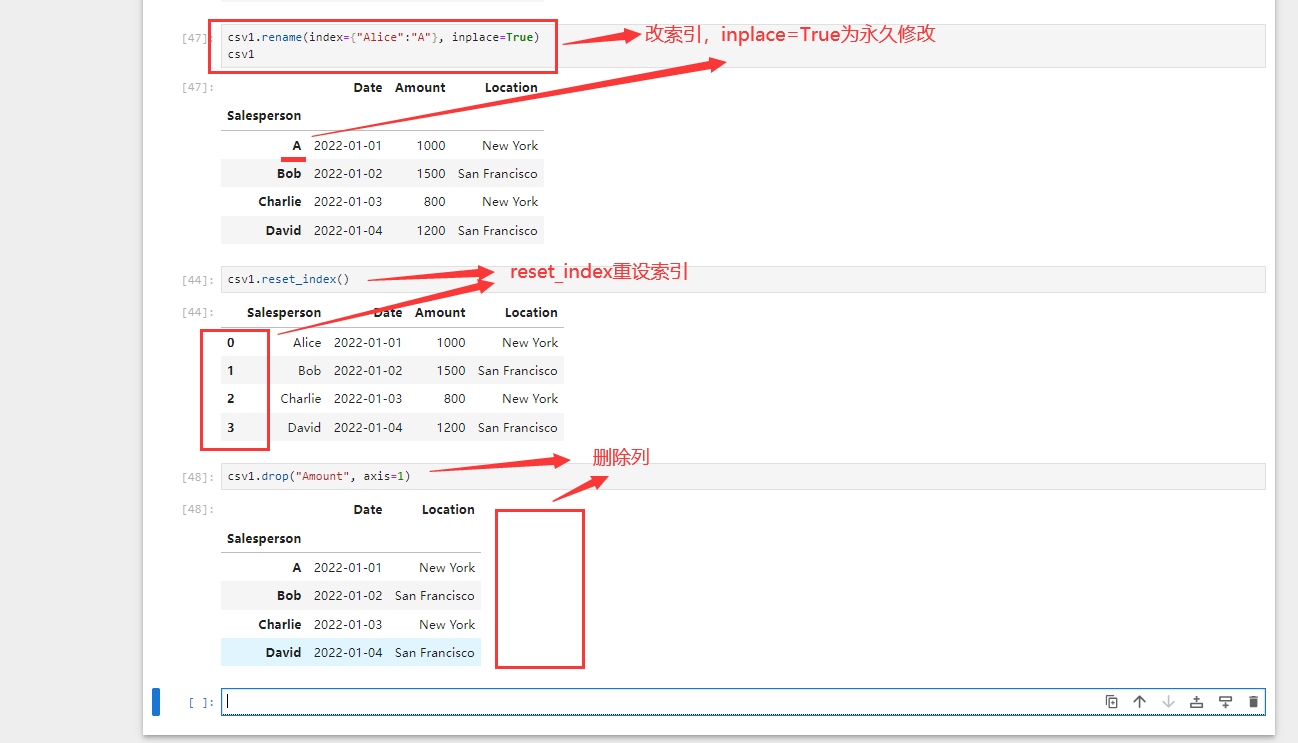Click 2022-01-04 date in drop output table

348,652
